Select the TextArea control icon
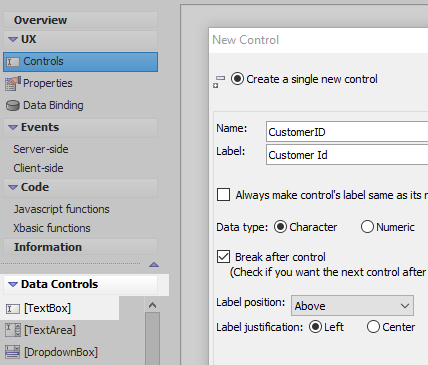This screenshot has height=365, width=428. click(x=13, y=330)
